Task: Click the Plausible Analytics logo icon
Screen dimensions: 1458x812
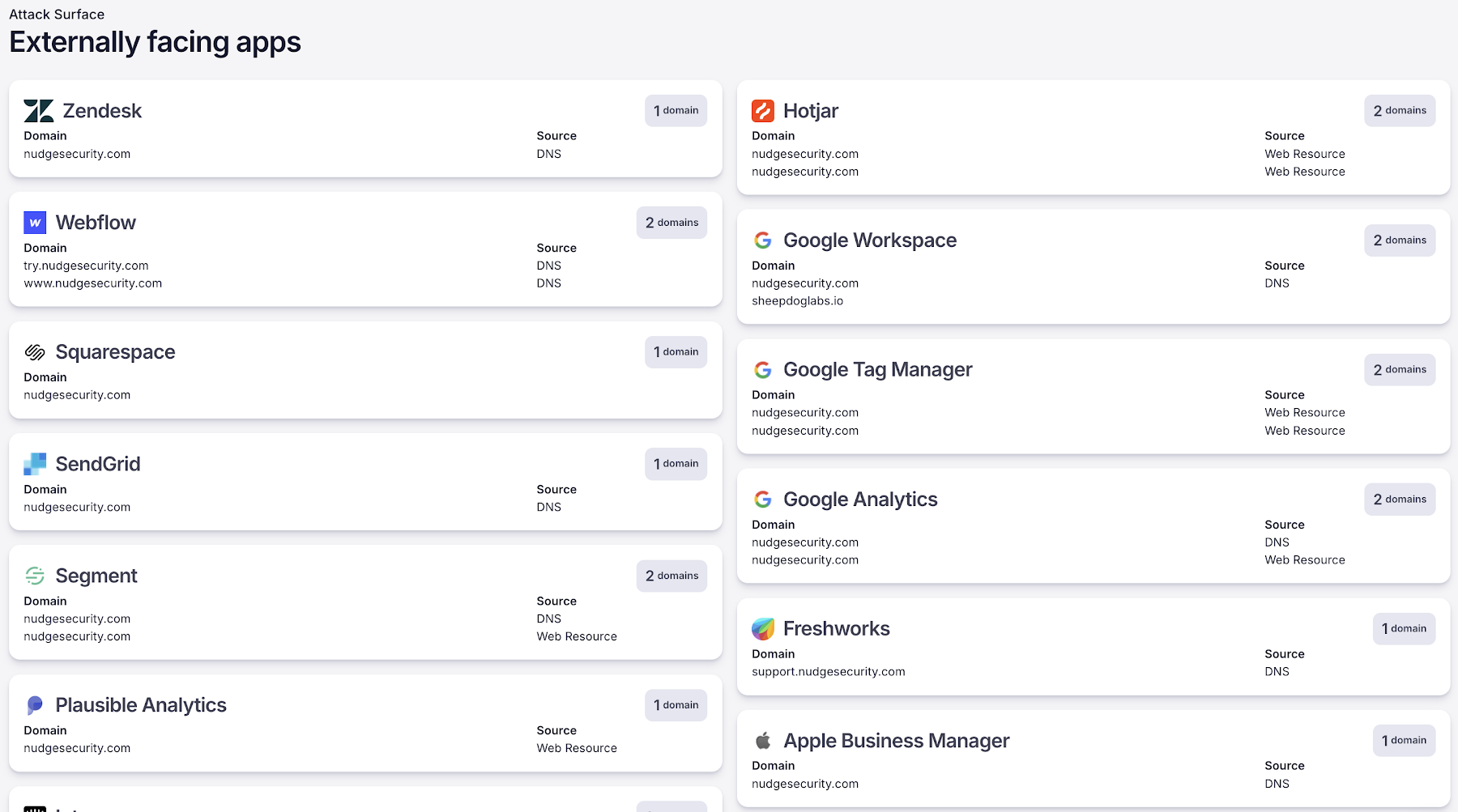Action: 35,705
